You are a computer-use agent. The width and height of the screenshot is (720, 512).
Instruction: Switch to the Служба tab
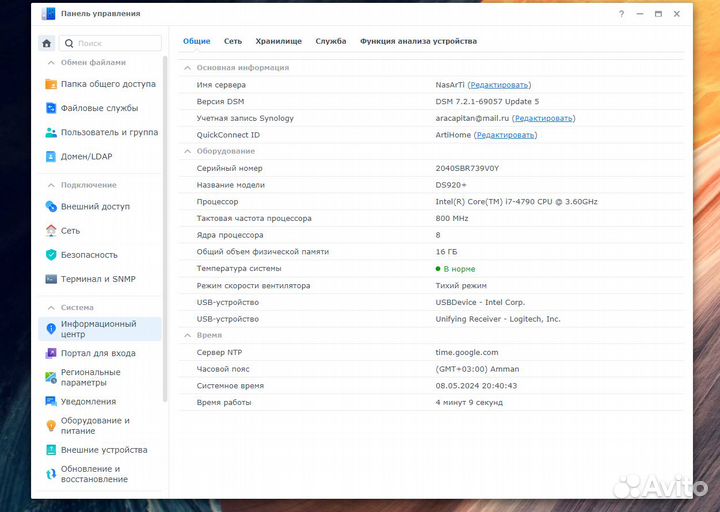tap(331, 41)
